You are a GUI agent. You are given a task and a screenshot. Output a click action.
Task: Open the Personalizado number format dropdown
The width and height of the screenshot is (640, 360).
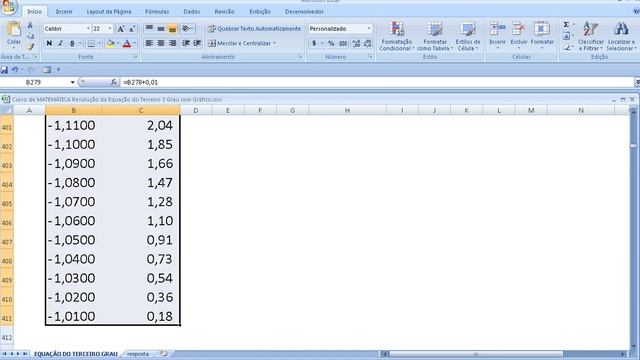coord(369,29)
